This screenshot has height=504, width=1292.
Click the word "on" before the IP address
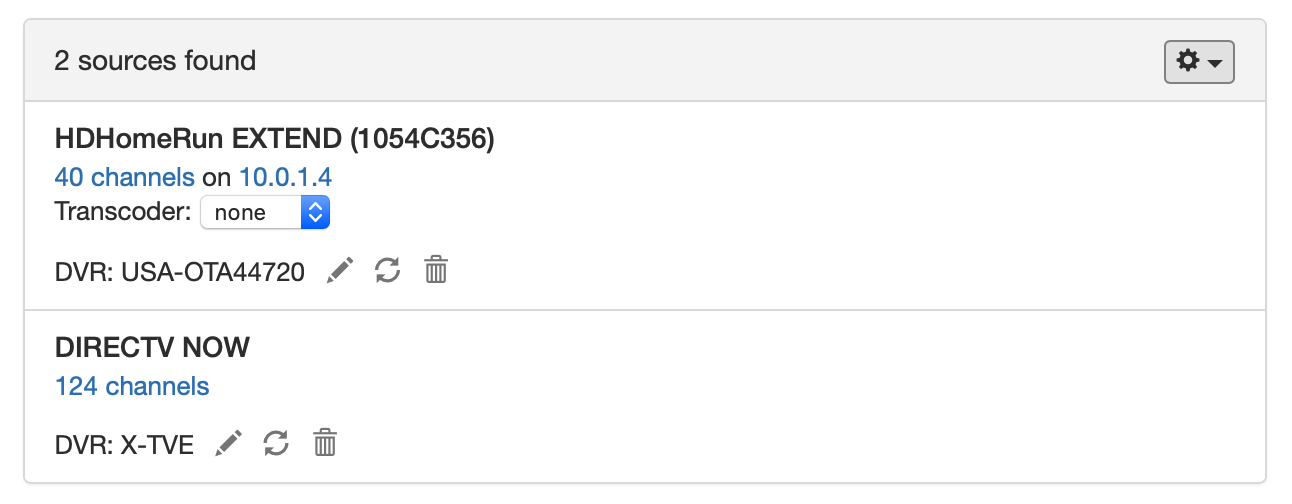pyautogui.click(x=217, y=177)
